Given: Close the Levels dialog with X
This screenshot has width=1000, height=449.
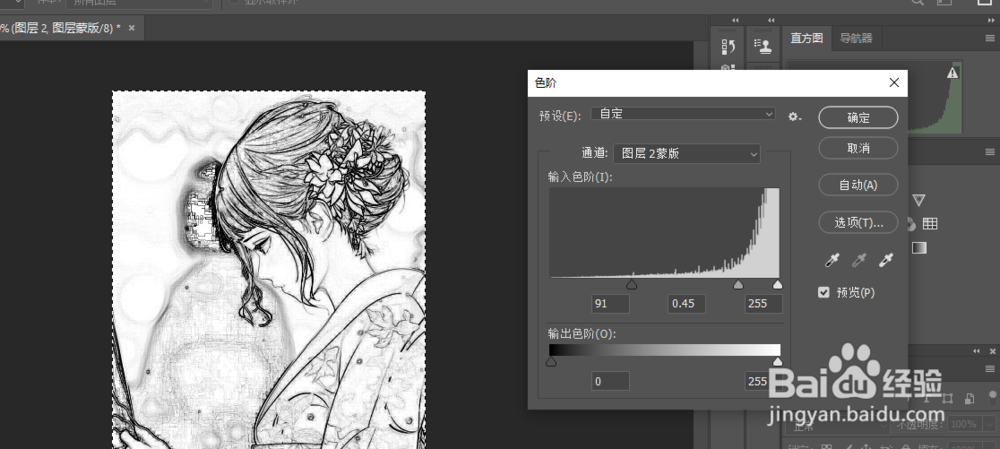Looking at the screenshot, I should (894, 83).
